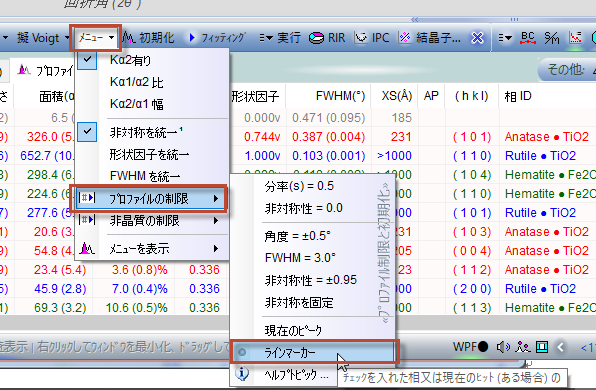Click the その他 button
This screenshot has height=390, width=596.
click(567, 69)
